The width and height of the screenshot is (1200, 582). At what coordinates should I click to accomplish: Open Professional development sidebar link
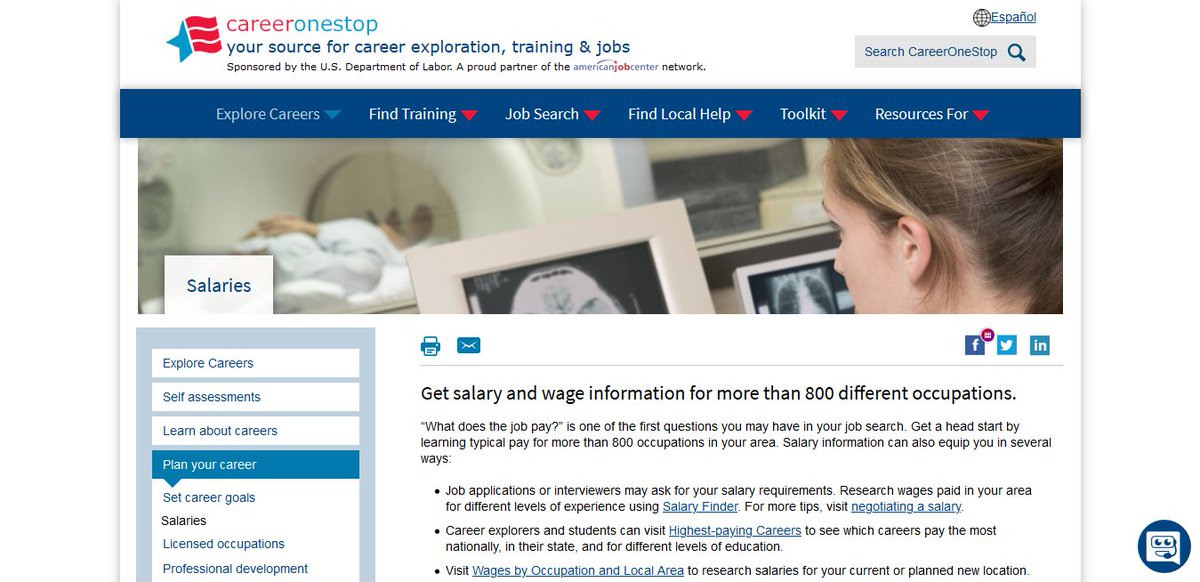235,569
